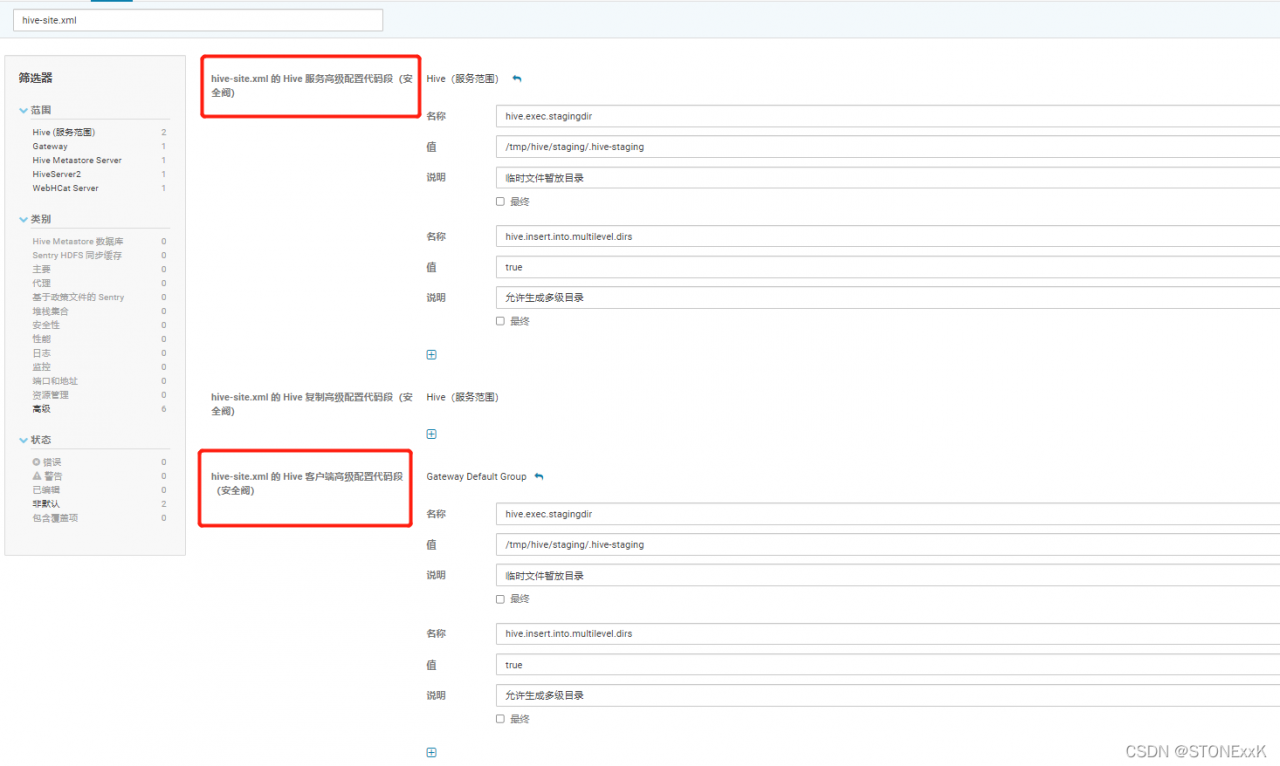The image size is (1280, 766).
Task: Edit the 允许生成多级目录 description field under Gateway Default Group
Action: pos(888,695)
